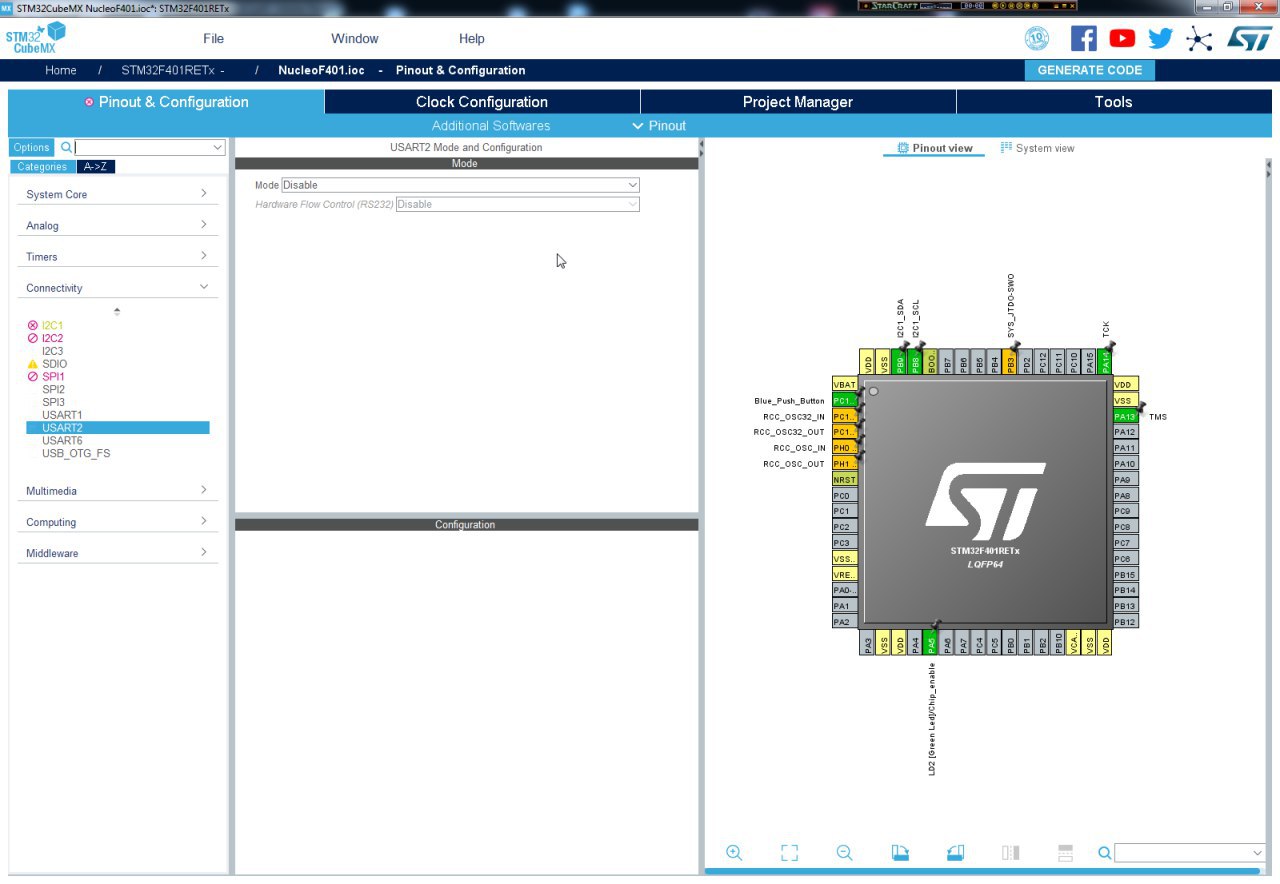
Task: Select I2C3 in the Connectivity list
Action: click(52, 351)
